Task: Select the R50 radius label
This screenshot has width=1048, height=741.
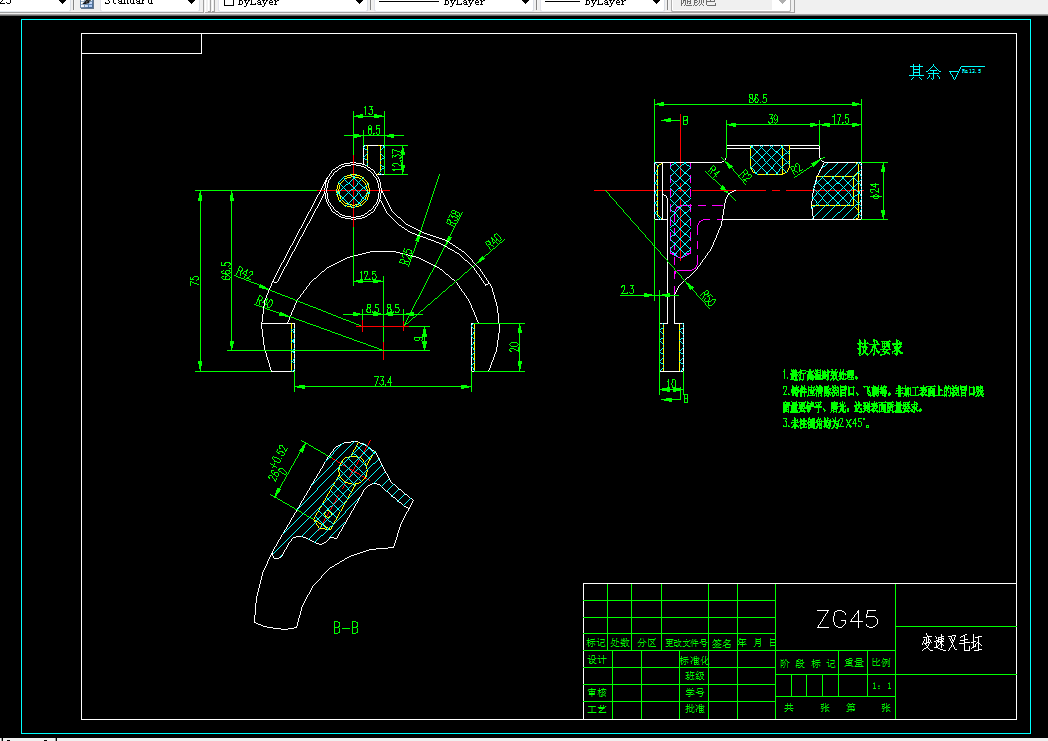Action: (x=708, y=298)
